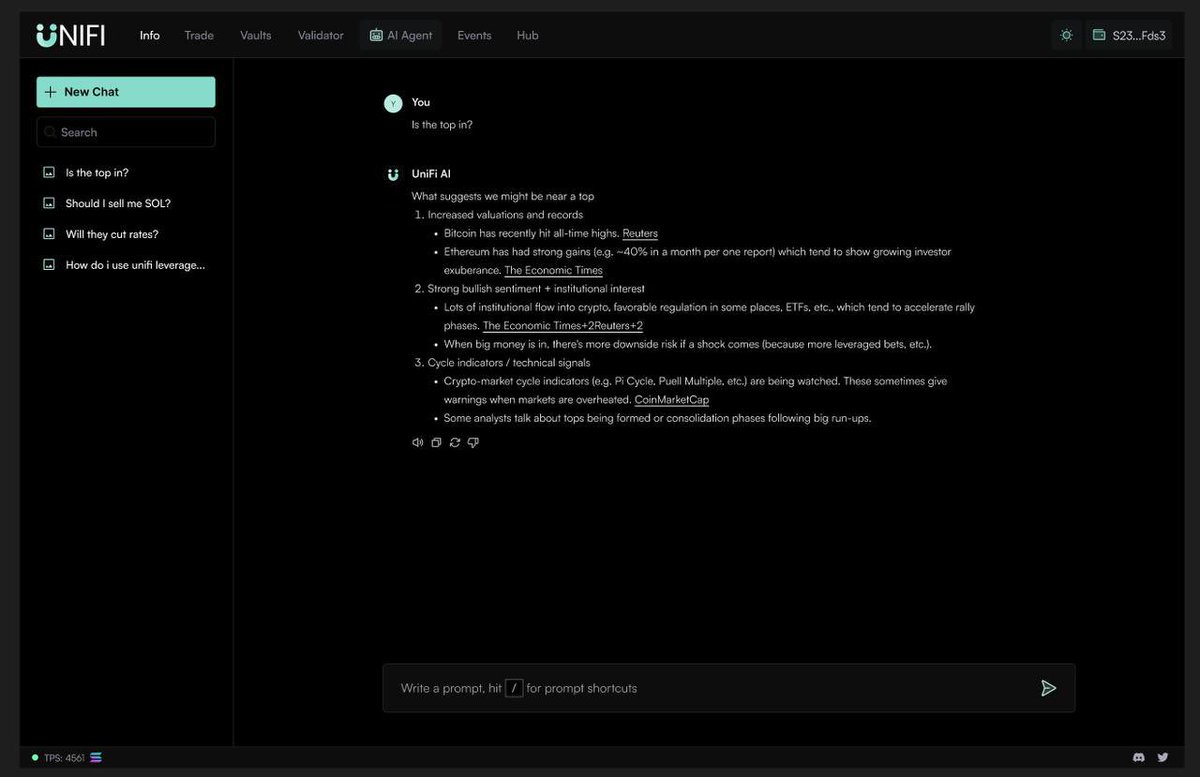The width and height of the screenshot is (1200, 777).
Task: Open The Economic Times+2Reuters+2 link
Action: click(x=563, y=326)
